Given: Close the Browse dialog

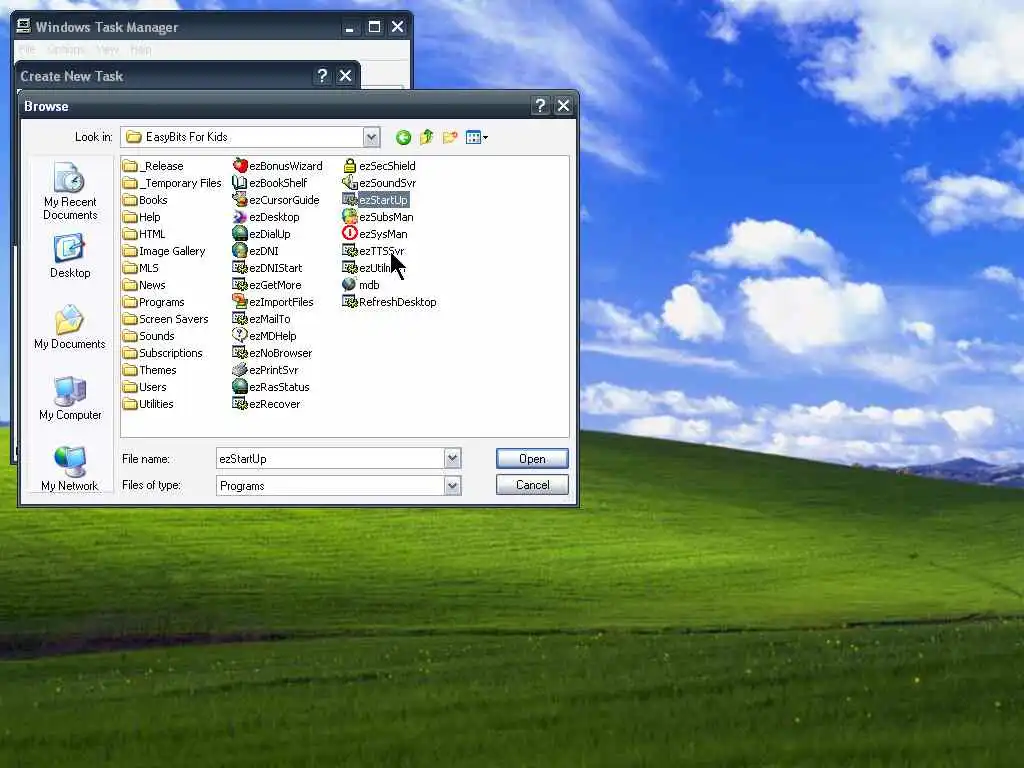Looking at the screenshot, I should point(564,106).
